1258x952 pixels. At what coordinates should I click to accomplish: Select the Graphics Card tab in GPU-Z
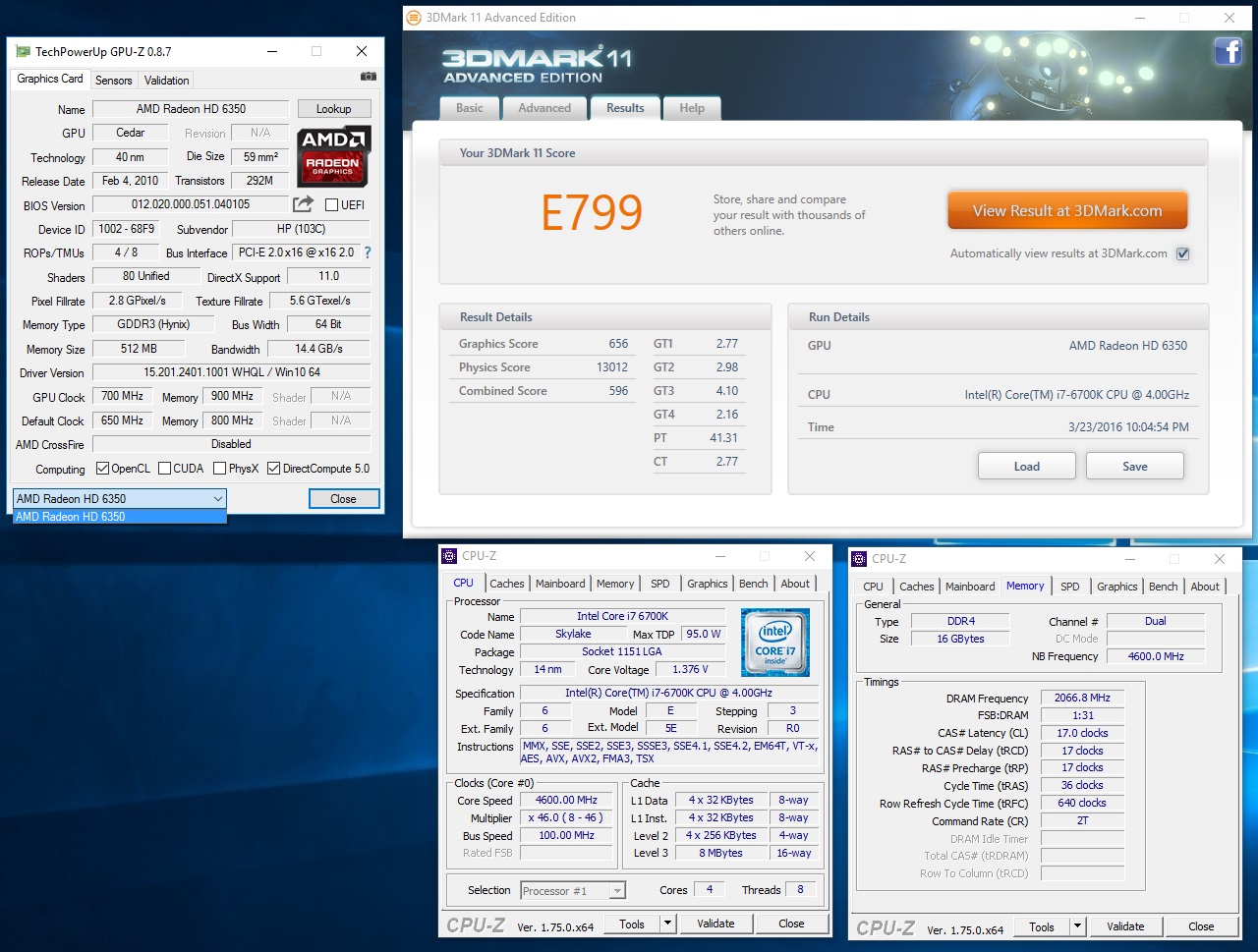[50, 79]
